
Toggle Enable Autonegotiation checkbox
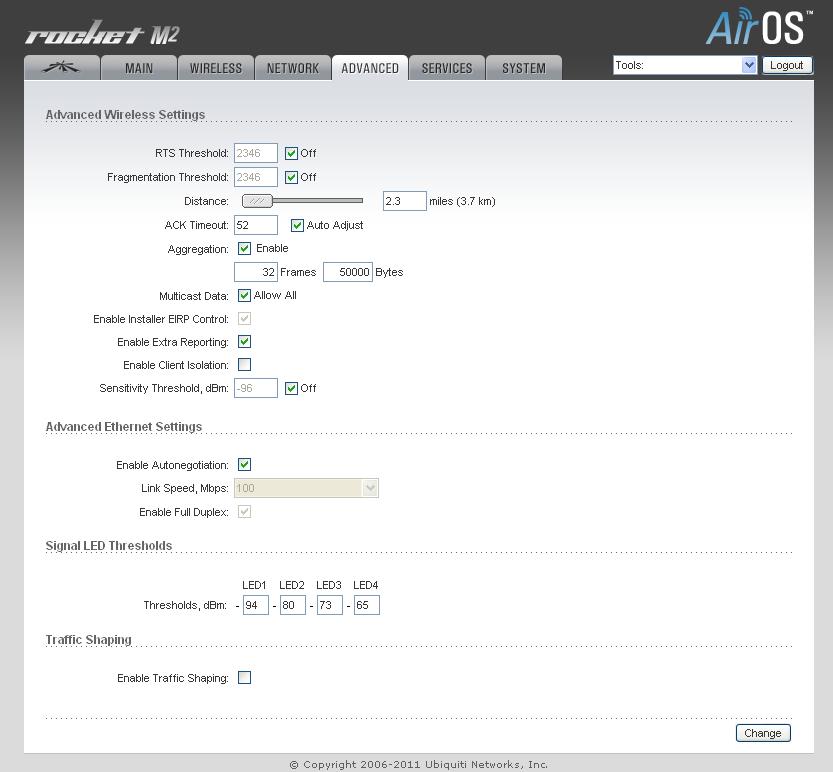click(244, 464)
